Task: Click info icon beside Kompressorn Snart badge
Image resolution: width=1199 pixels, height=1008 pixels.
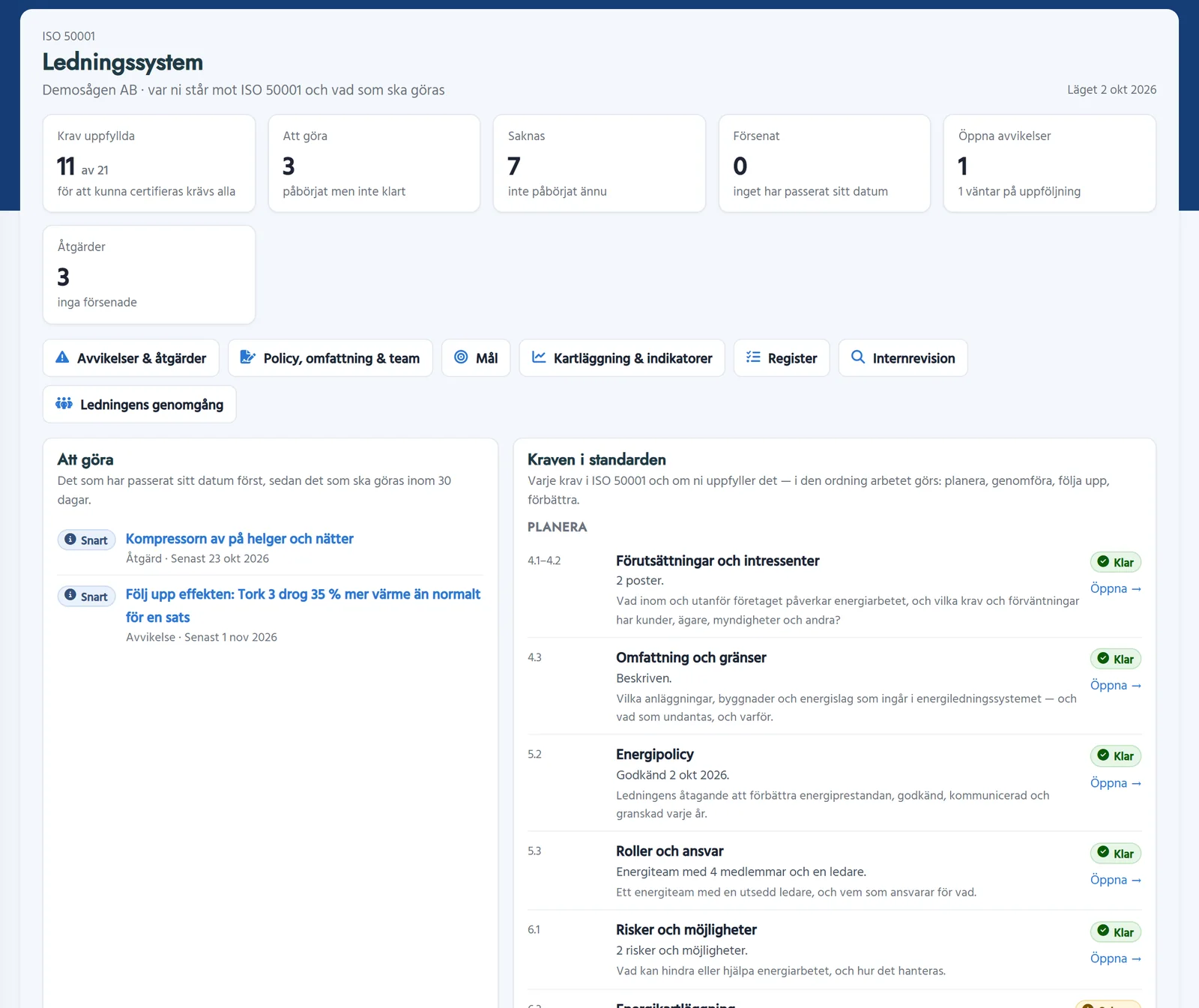Action: click(70, 540)
